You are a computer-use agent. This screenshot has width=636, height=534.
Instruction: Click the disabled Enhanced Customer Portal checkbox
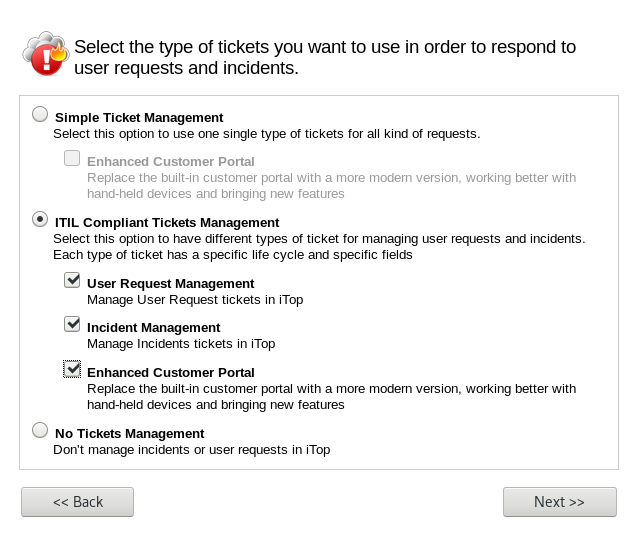[72, 158]
